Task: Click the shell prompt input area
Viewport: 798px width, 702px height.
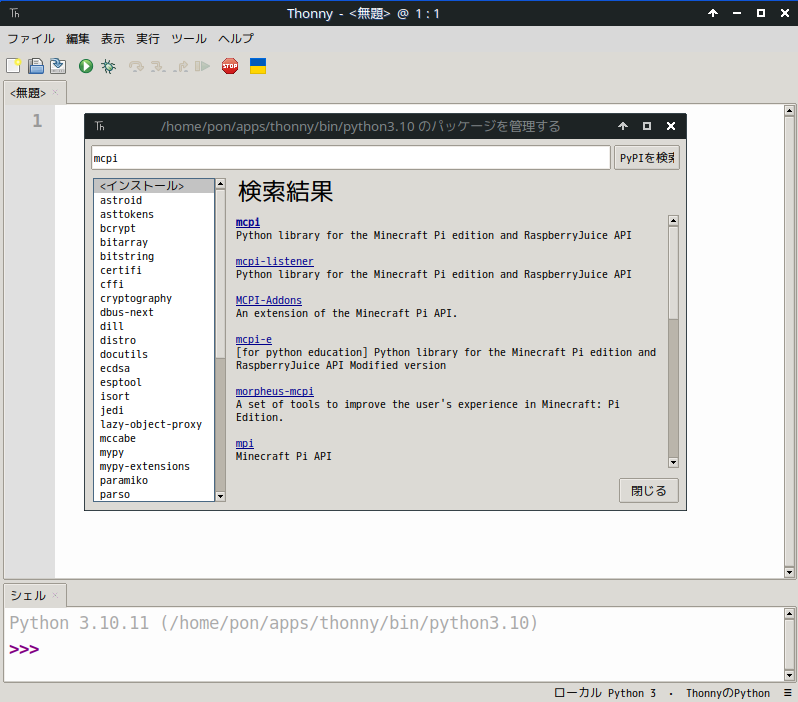Action: (x=394, y=650)
